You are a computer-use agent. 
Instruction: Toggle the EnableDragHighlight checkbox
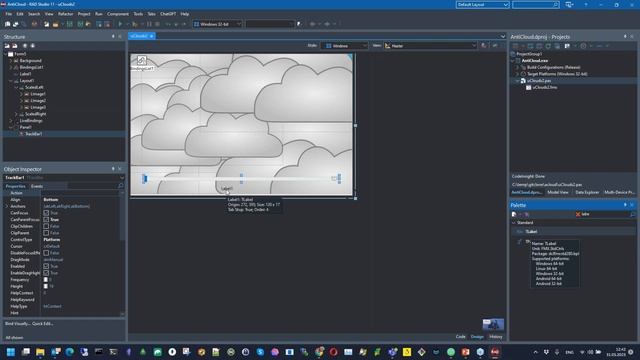(46, 273)
